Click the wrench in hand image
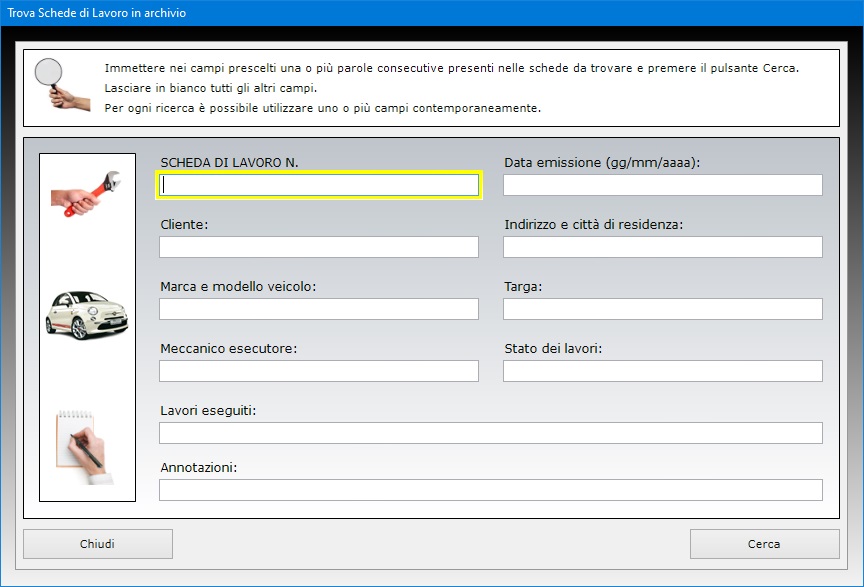 tap(86, 193)
